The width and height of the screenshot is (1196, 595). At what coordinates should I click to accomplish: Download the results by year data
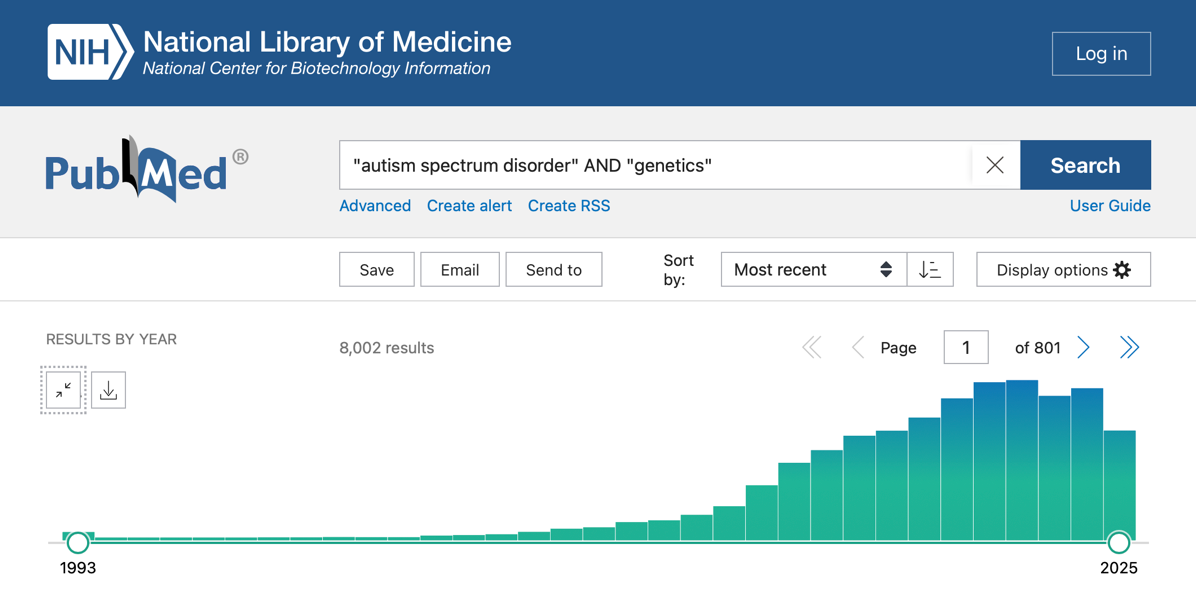[x=108, y=390]
